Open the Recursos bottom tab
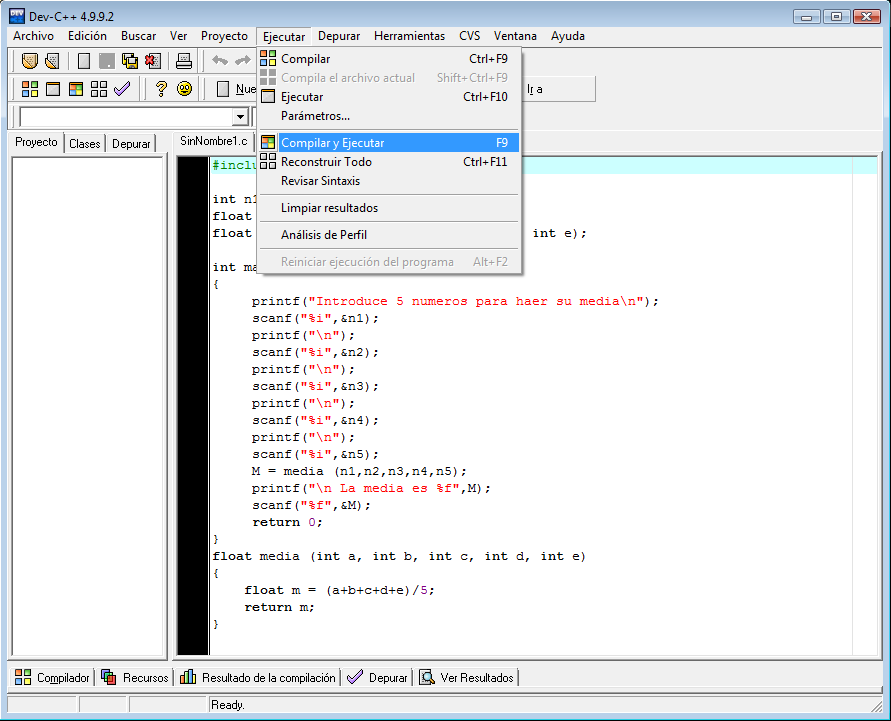Viewport: 891px width, 721px height. click(x=135, y=677)
